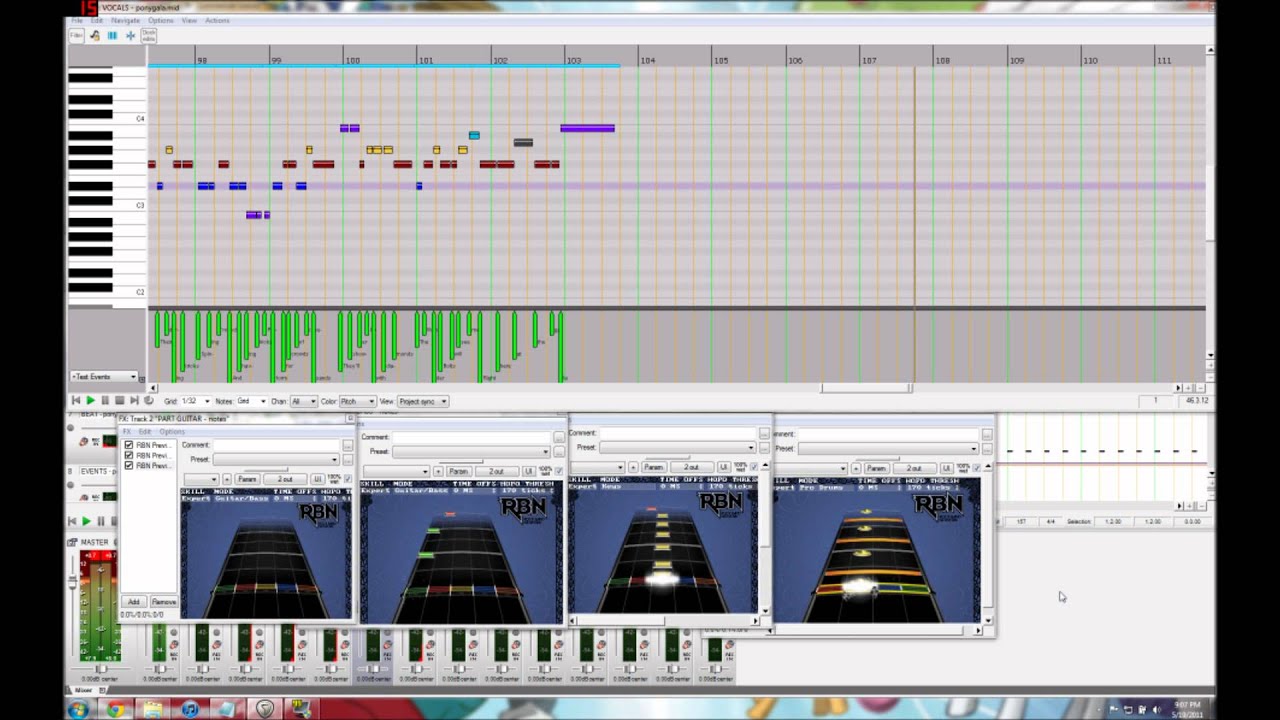The width and height of the screenshot is (1280, 720).
Task: Click rewind on the main REAPER transport
Action: pos(72,521)
